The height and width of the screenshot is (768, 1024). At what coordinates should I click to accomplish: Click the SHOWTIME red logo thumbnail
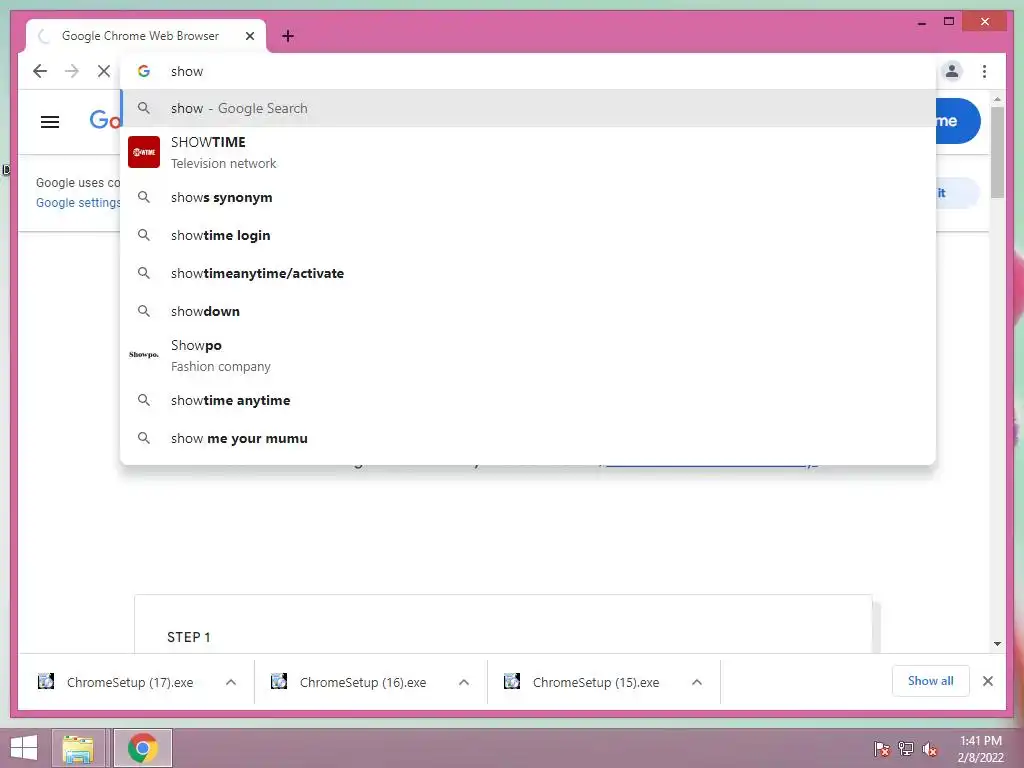tap(144, 152)
